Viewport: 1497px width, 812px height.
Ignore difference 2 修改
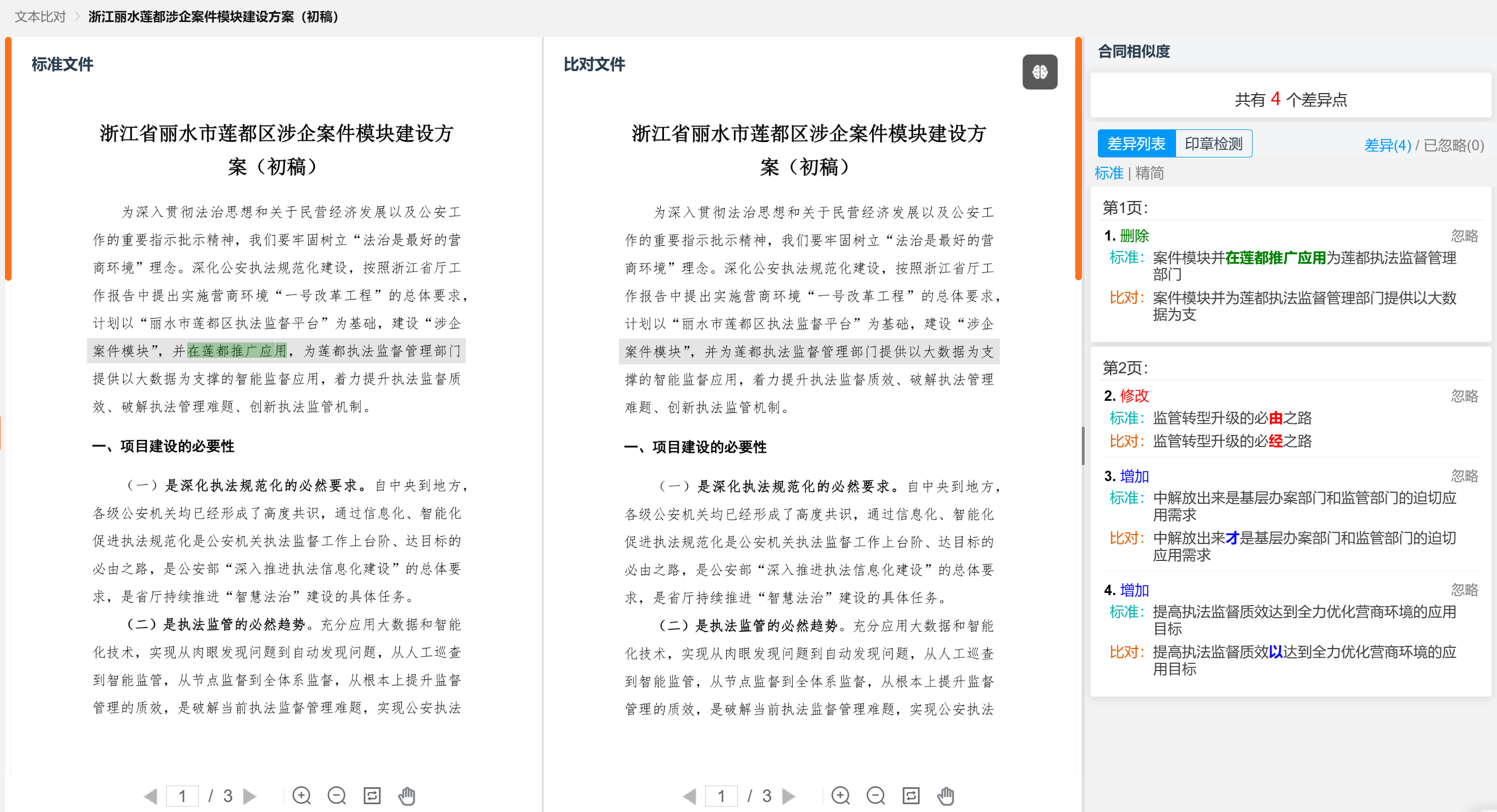(x=1465, y=396)
